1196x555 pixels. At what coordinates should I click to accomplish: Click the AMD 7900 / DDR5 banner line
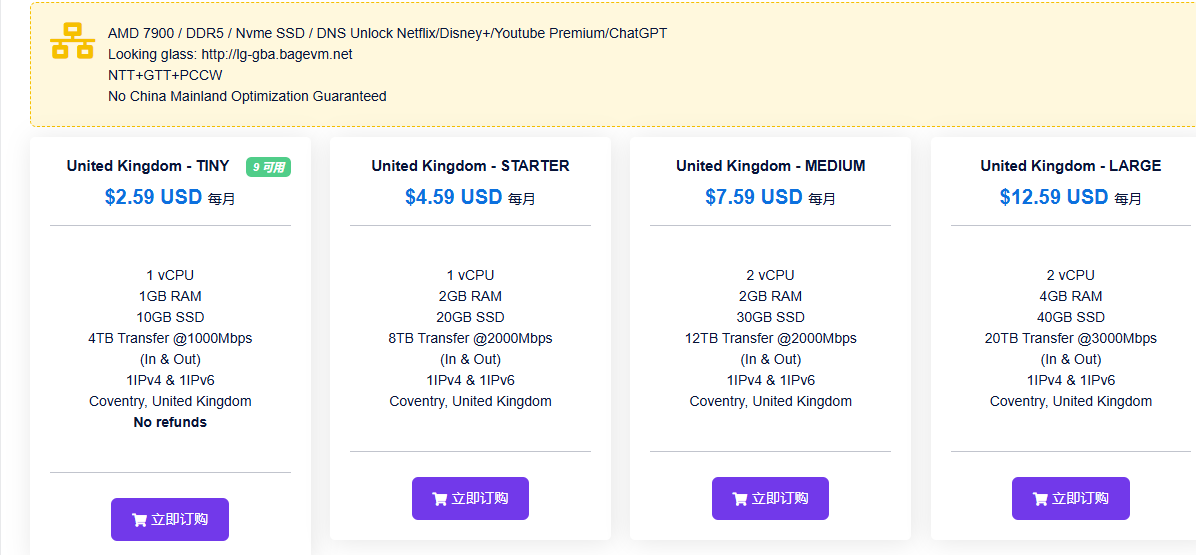point(387,33)
